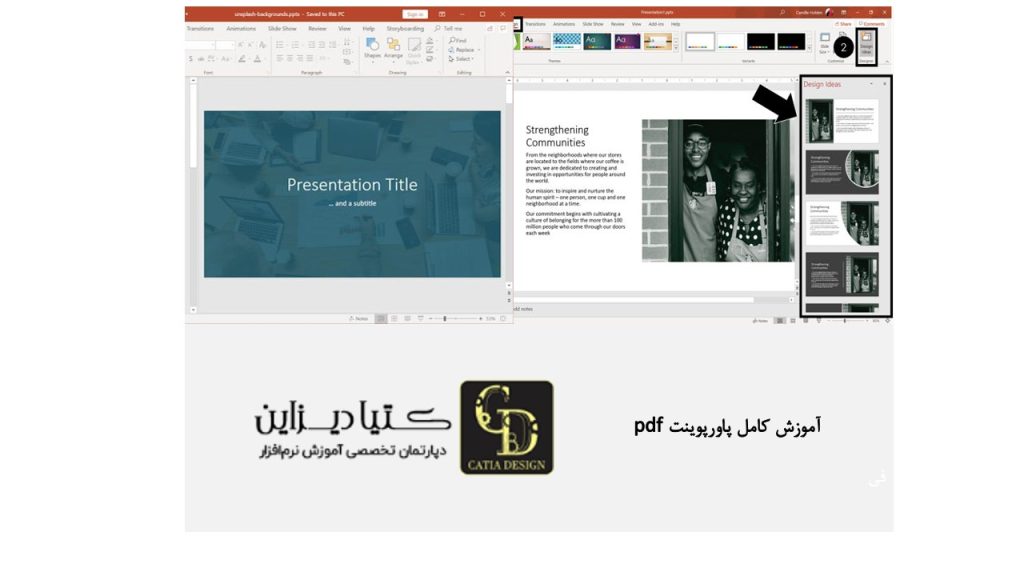Viewport: 1024px width, 576px height.
Task: Toggle the Notes pane from the status bar
Action: click(358, 318)
